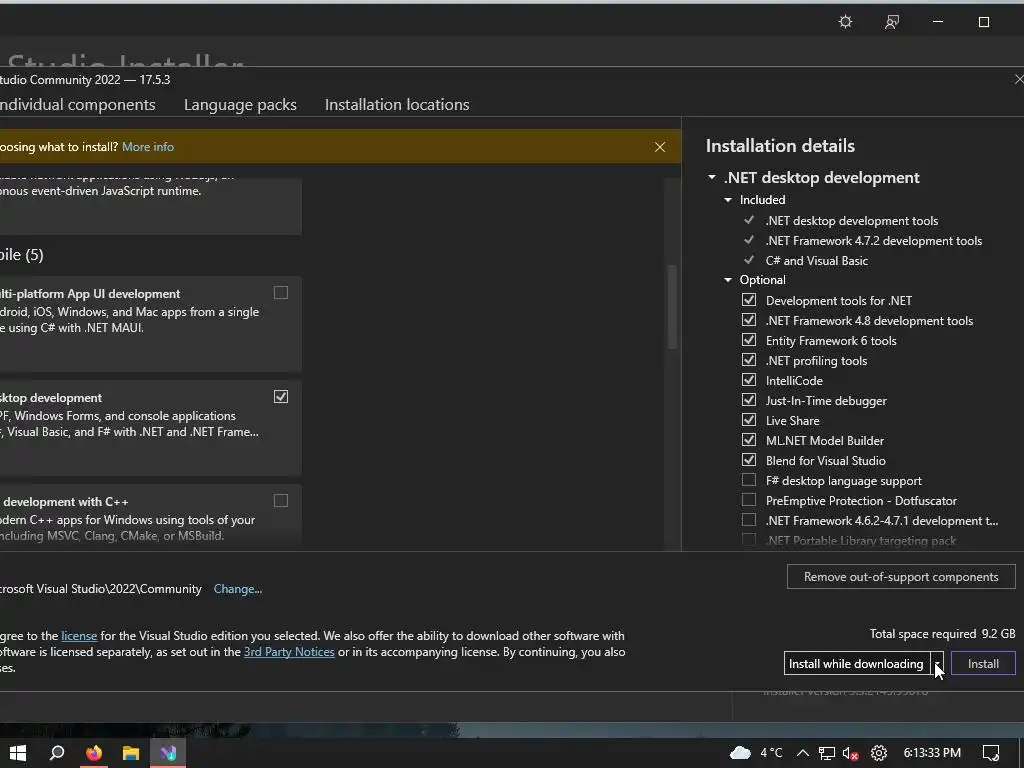This screenshot has width=1024, height=768.
Task: Click the workloads list scrollbar thumb
Action: (x=672, y=307)
